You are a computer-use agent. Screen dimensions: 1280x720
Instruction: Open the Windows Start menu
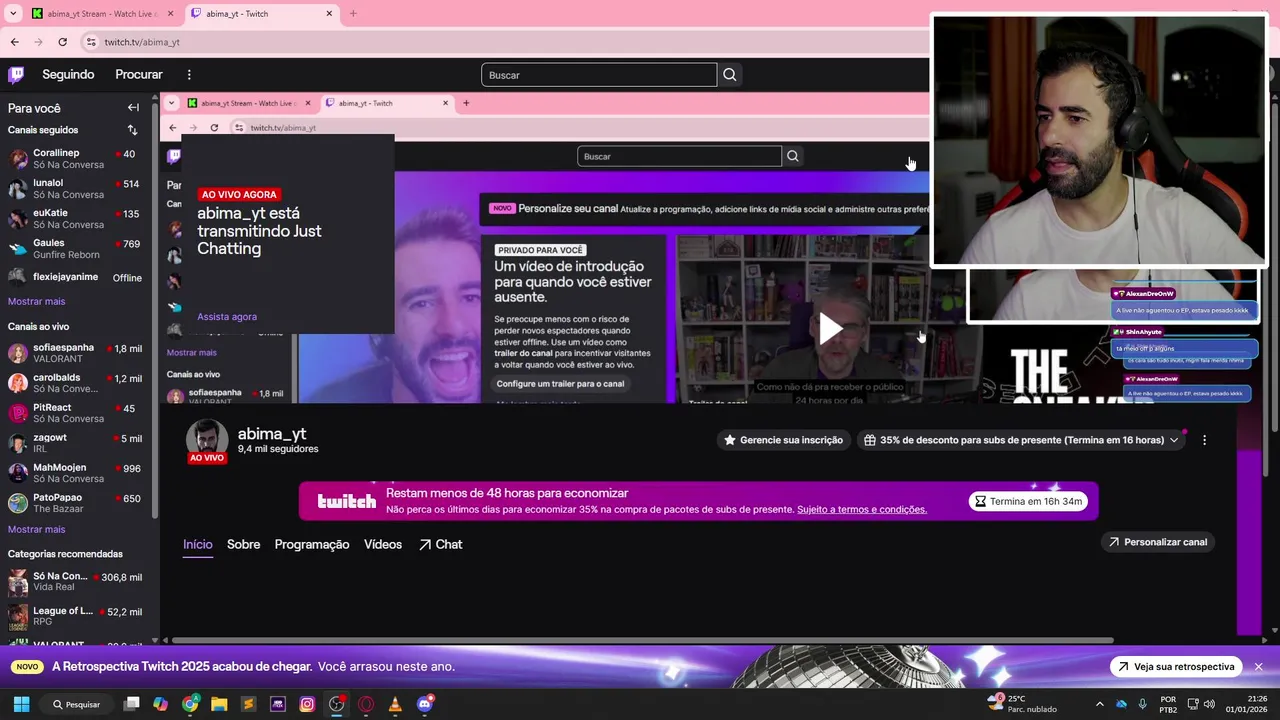click(x=21, y=704)
